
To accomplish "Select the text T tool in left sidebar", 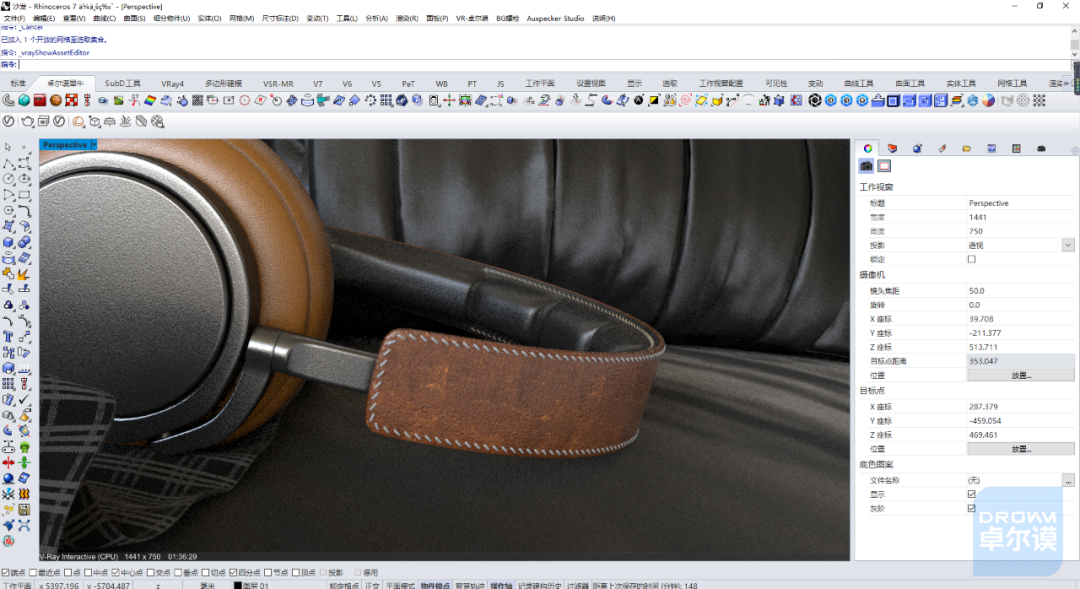I will click(8, 337).
